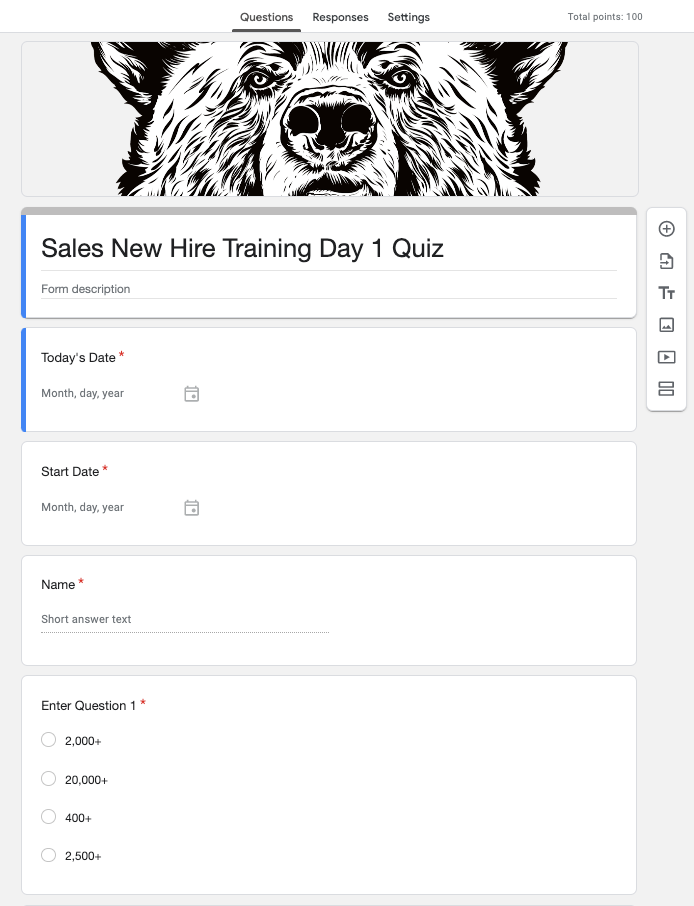Screen dimensions: 694x906
Task: Click the Enter Question 1 title
Action: (89, 706)
